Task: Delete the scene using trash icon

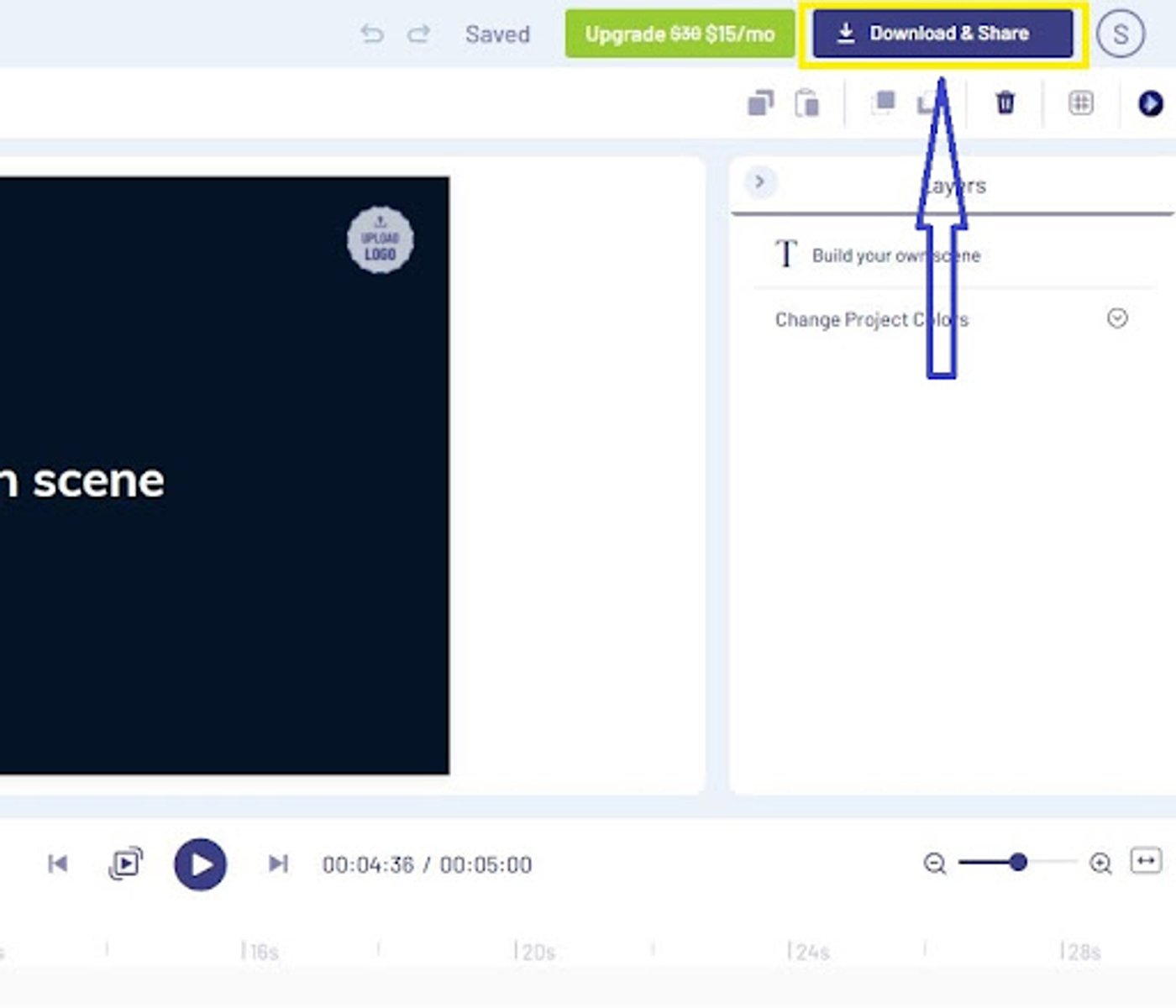Action: coord(1005,102)
